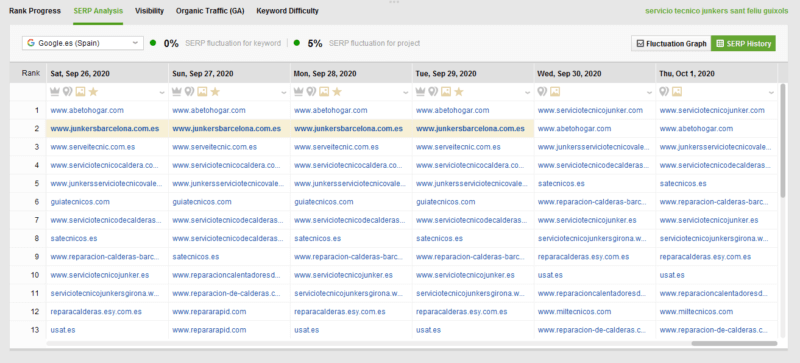Click reparacalderas.esy.com.es under Tue, Sep 29

pyautogui.click(x=462, y=311)
